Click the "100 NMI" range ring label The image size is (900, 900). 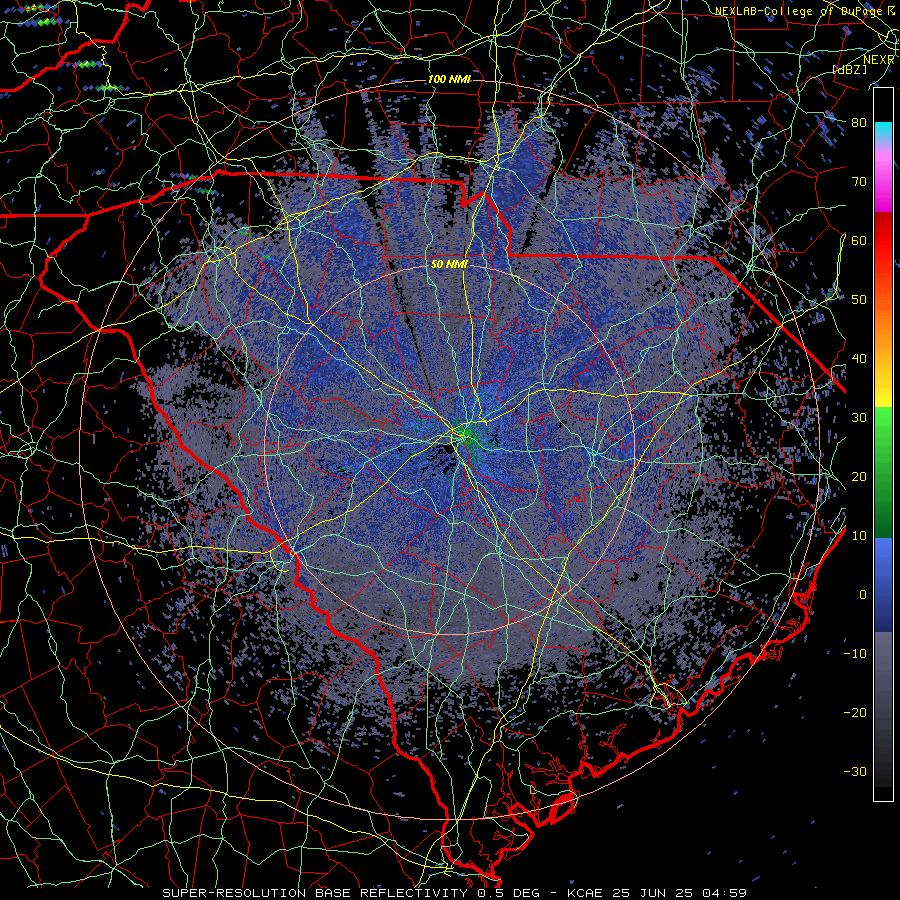click(449, 79)
